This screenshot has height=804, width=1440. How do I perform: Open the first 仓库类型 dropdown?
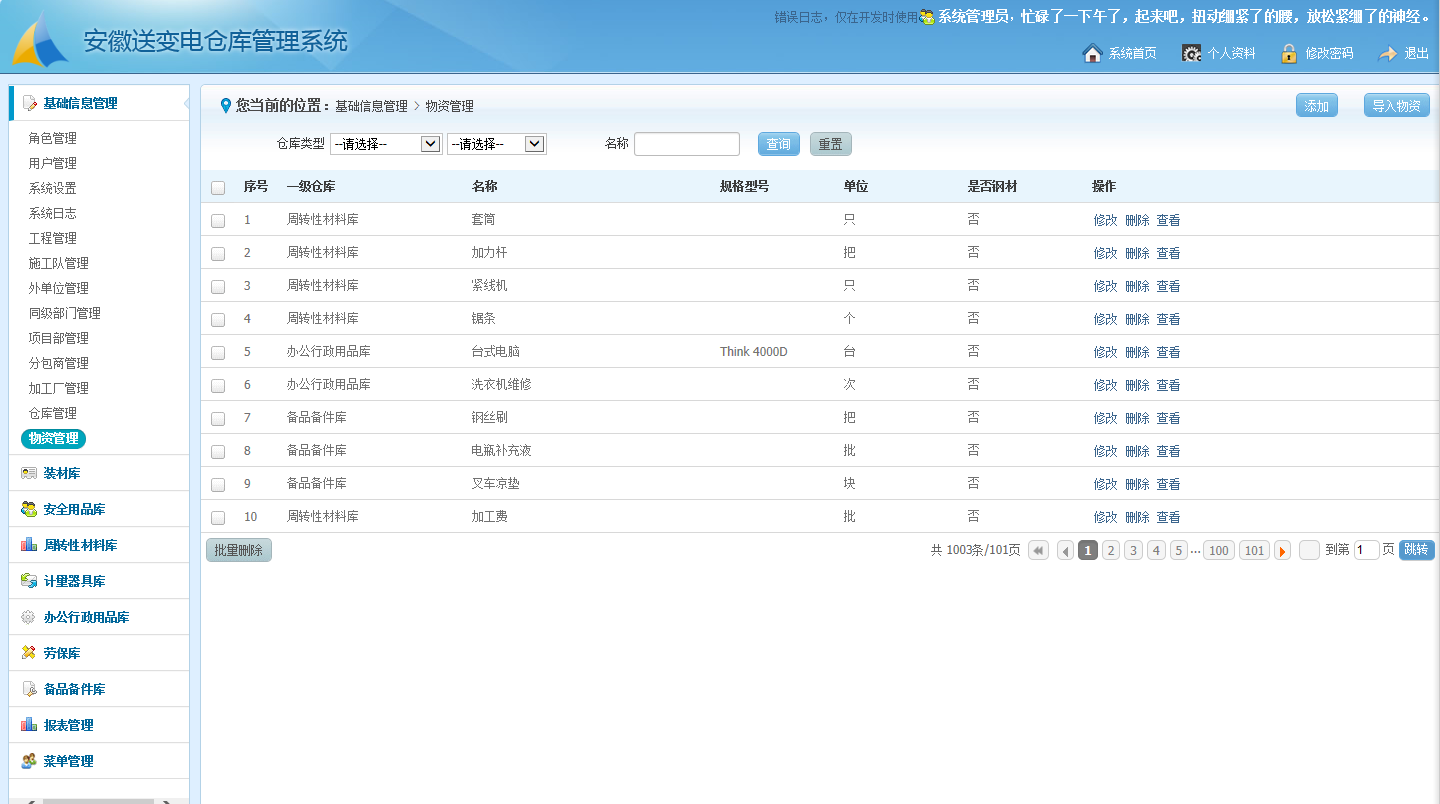point(386,144)
